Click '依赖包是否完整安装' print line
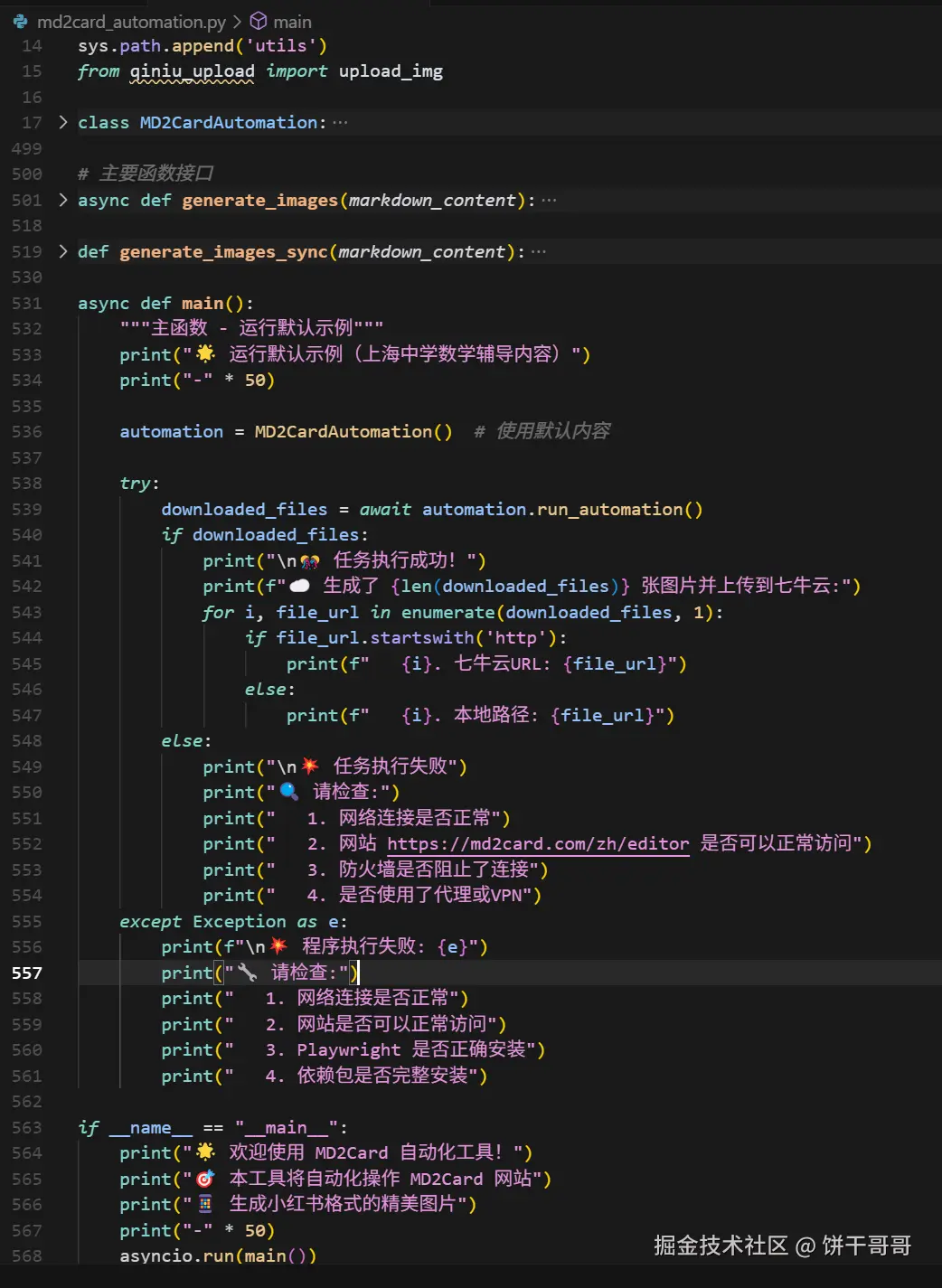This screenshot has height=1288, width=942. tap(325, 1076)
